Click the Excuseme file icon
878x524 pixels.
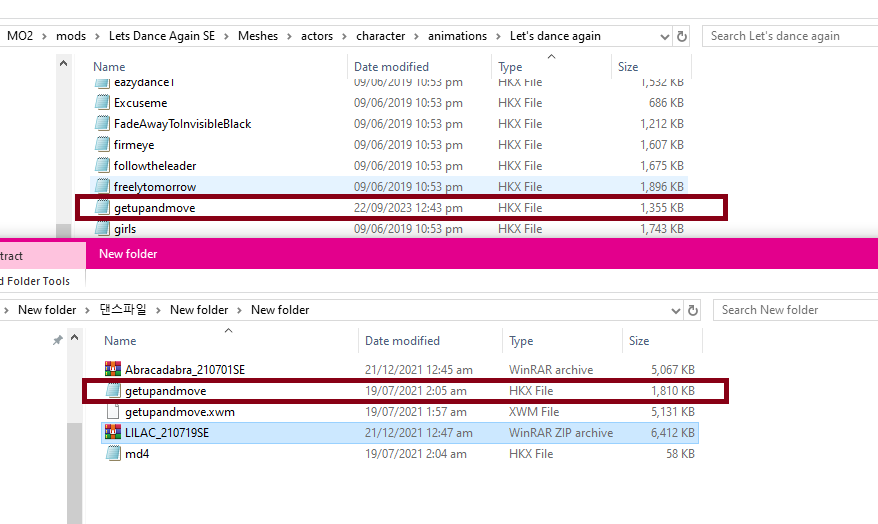point(102,102)
